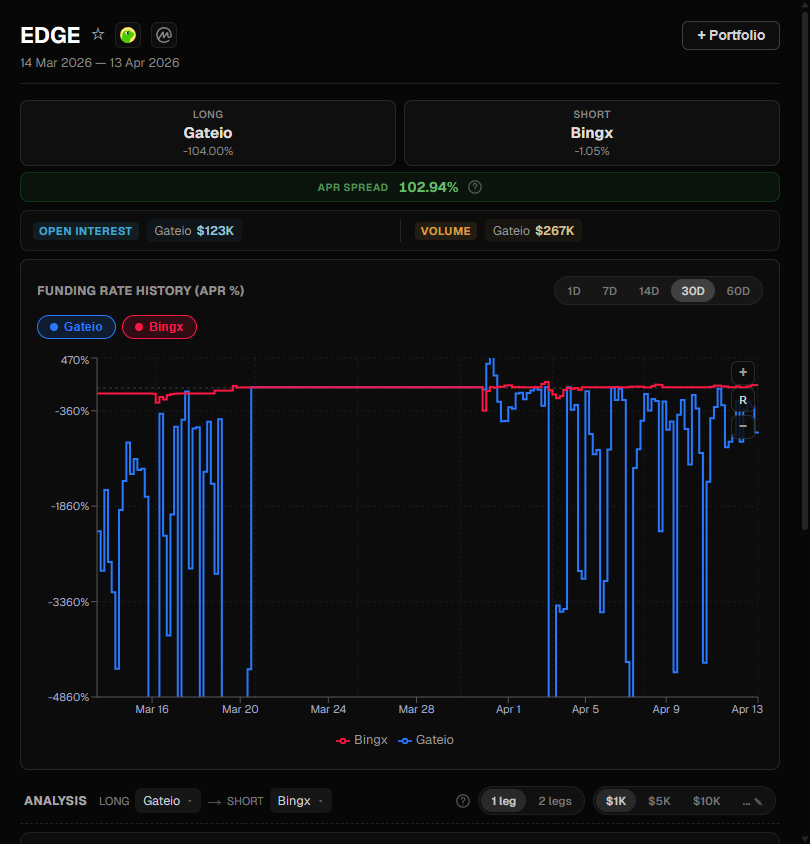Open the CoinGecko gecko icon link
Image resolution: width=810 pixels, height=844 pixels.
pos(128,35)
